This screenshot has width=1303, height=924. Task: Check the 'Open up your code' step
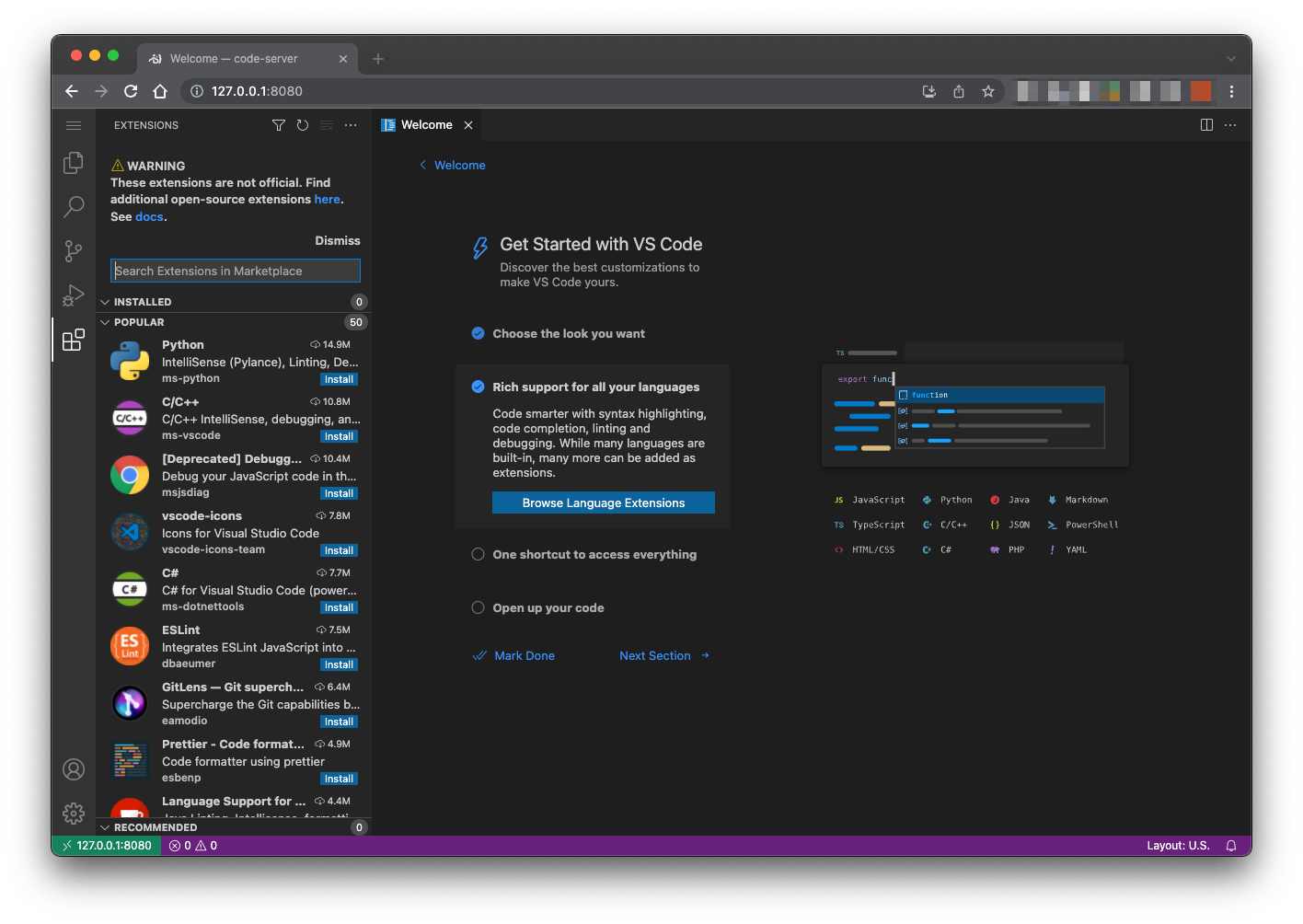pos(479,607)
